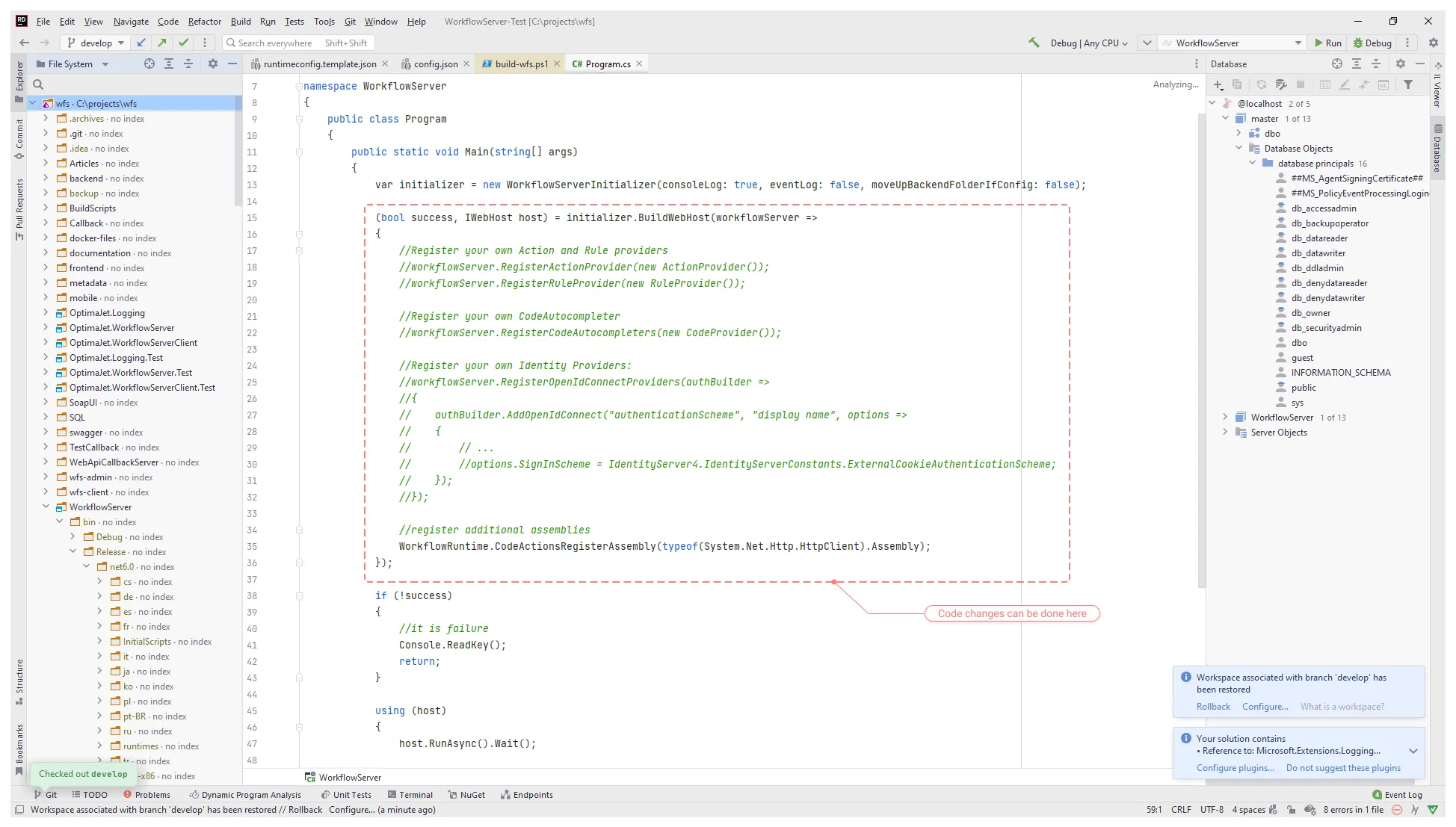Collapse the database principals folder
Screen dimensions: 1456x827
1253,164
